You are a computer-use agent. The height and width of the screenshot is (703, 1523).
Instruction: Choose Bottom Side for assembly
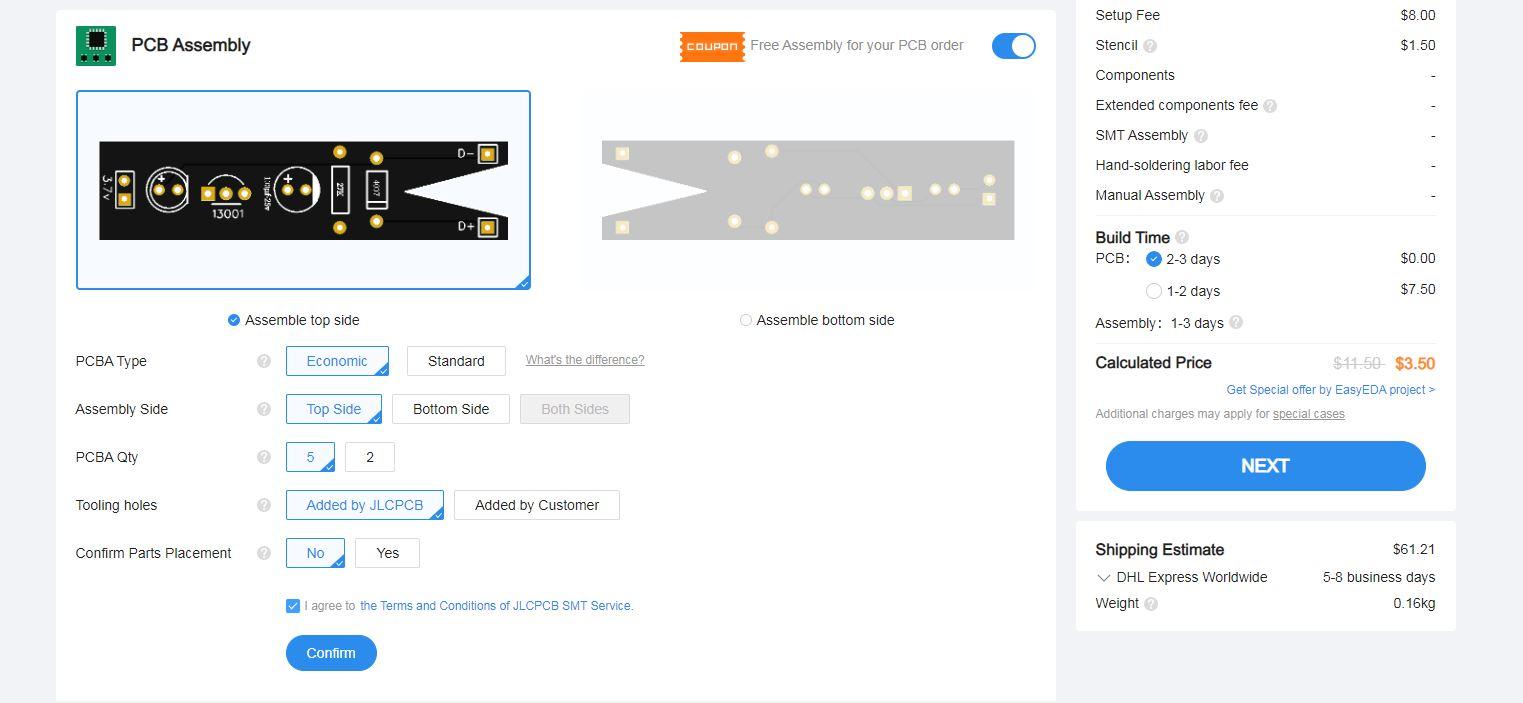coord(451,409)
